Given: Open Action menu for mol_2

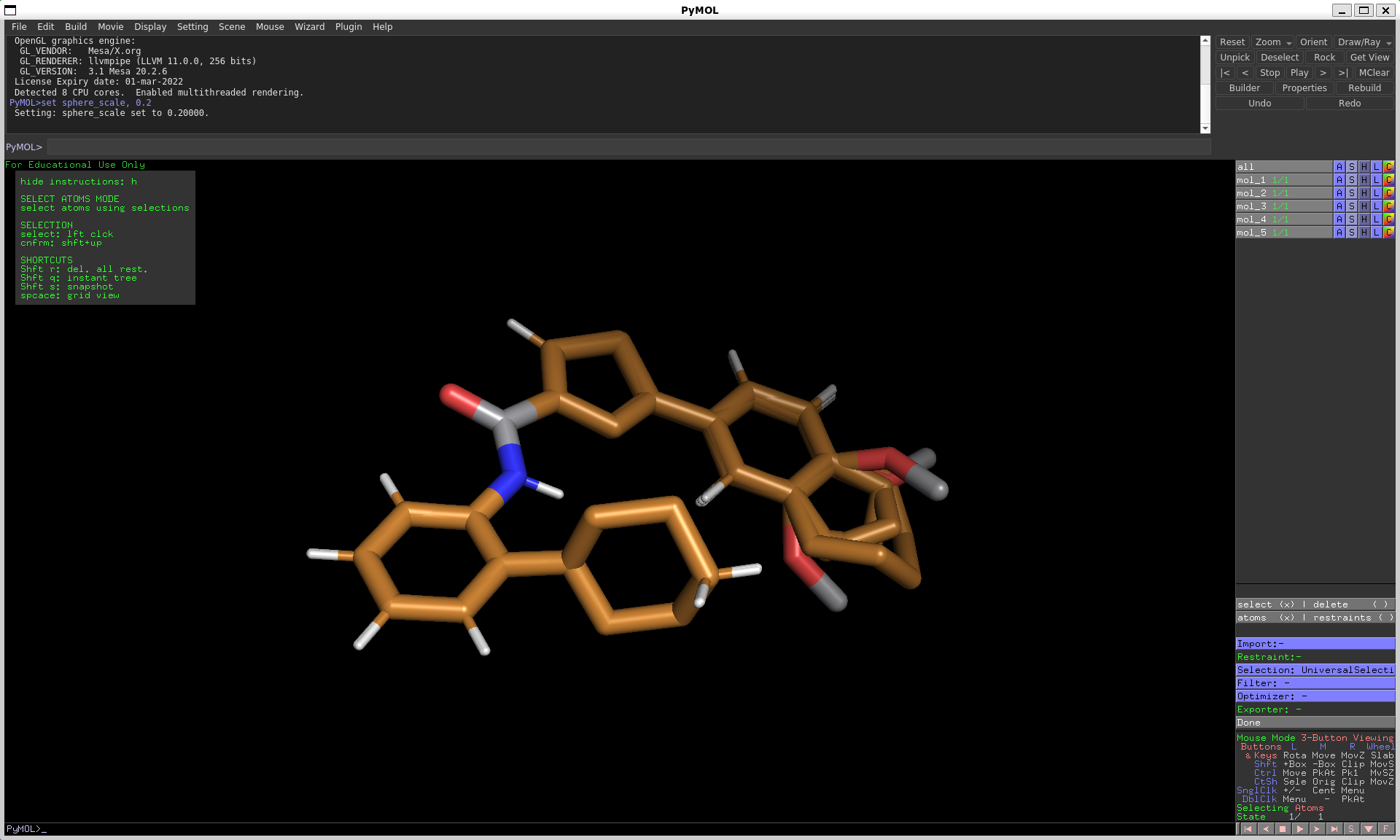Looking at the screenshot, I should 1339,193.
